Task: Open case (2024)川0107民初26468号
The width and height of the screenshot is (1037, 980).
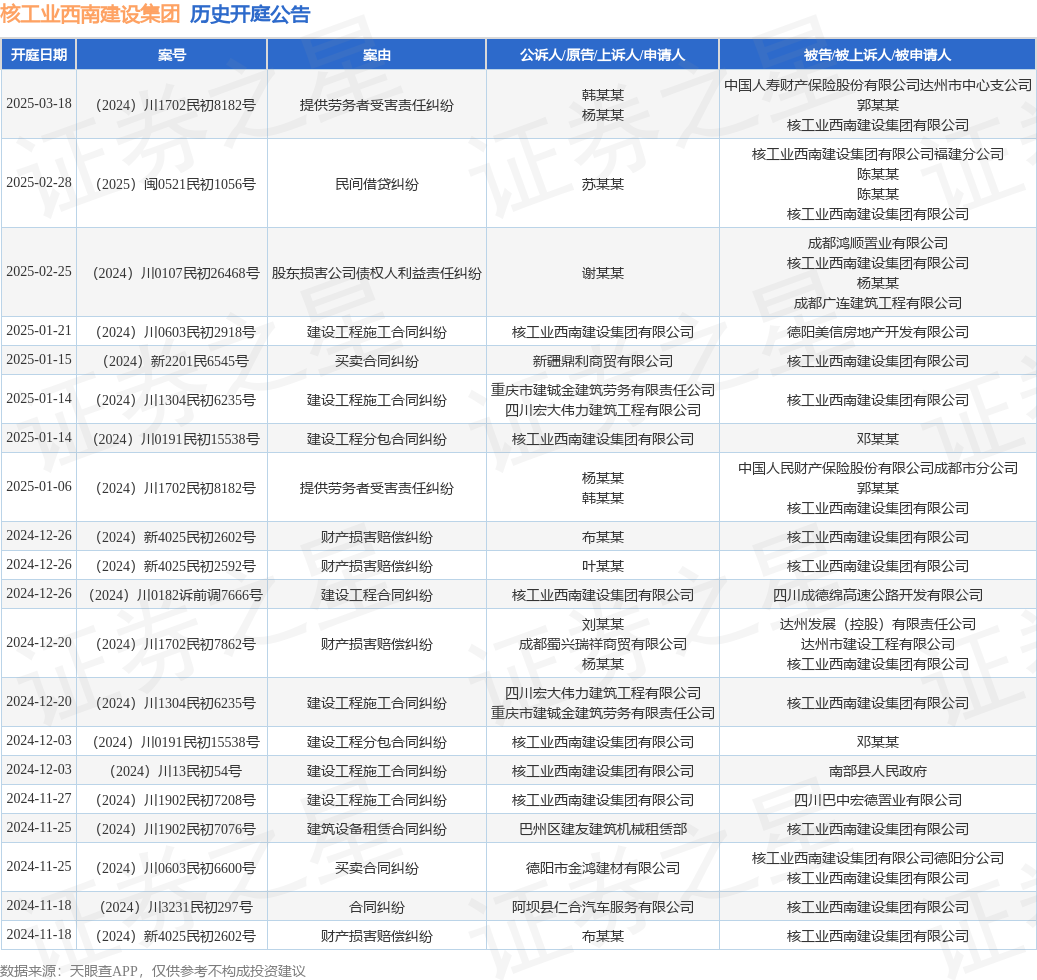Action: point(176,273)
